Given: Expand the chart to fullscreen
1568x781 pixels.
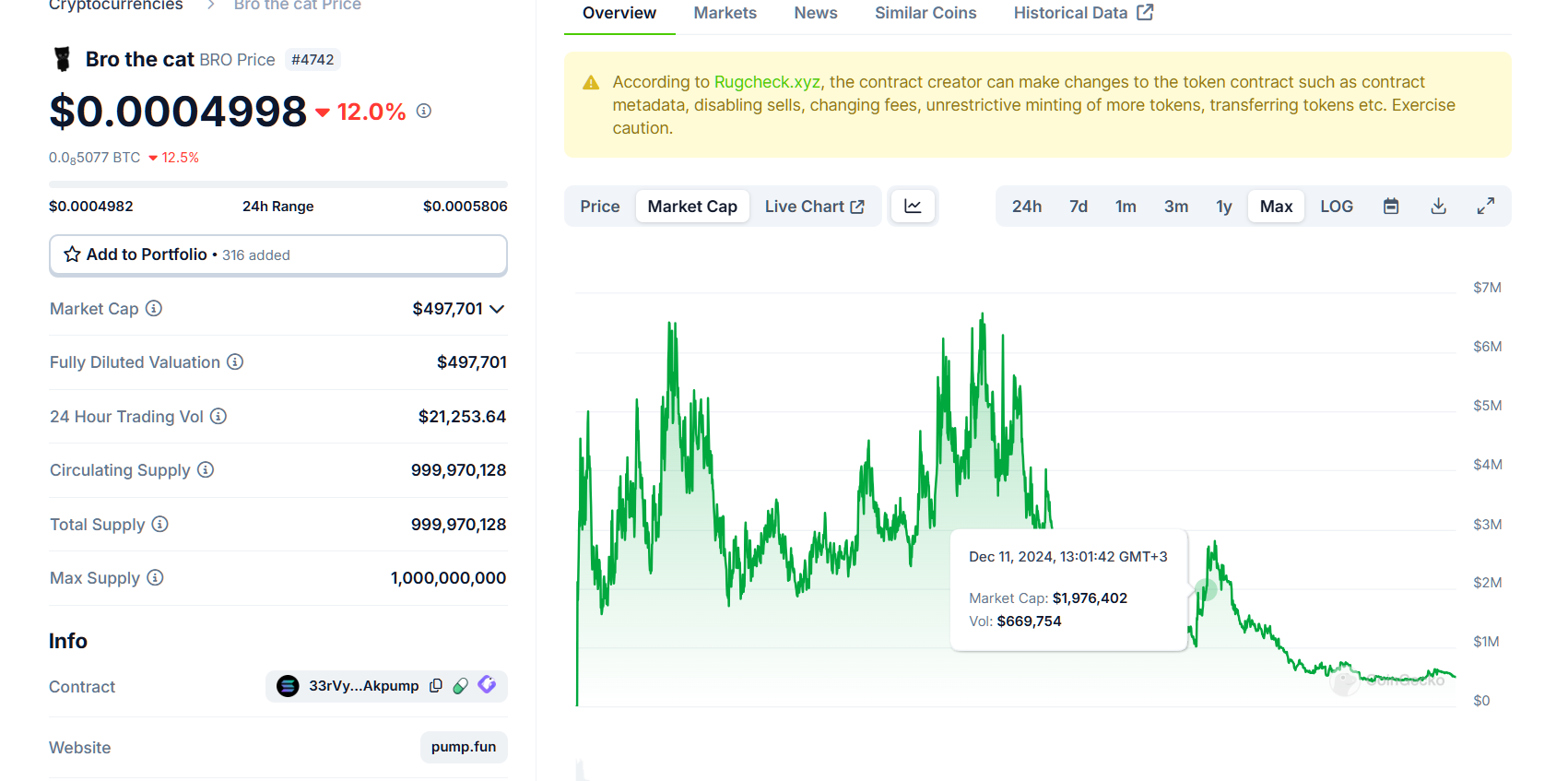Looking at the screenshot, I should tap(1486, 207).
